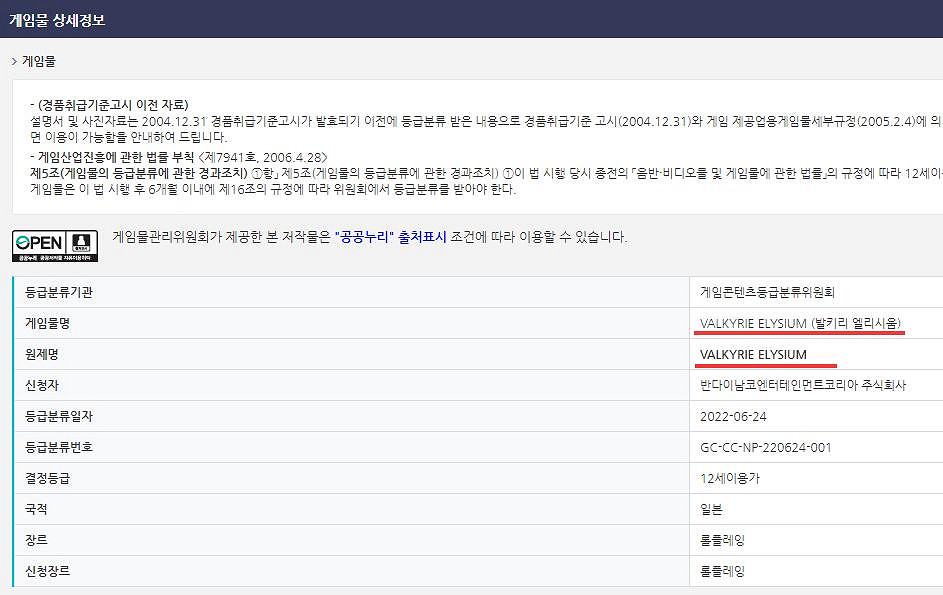
Task: Select the 게임물 section heading
Action: pyautogui.click(x=39, y=61)
